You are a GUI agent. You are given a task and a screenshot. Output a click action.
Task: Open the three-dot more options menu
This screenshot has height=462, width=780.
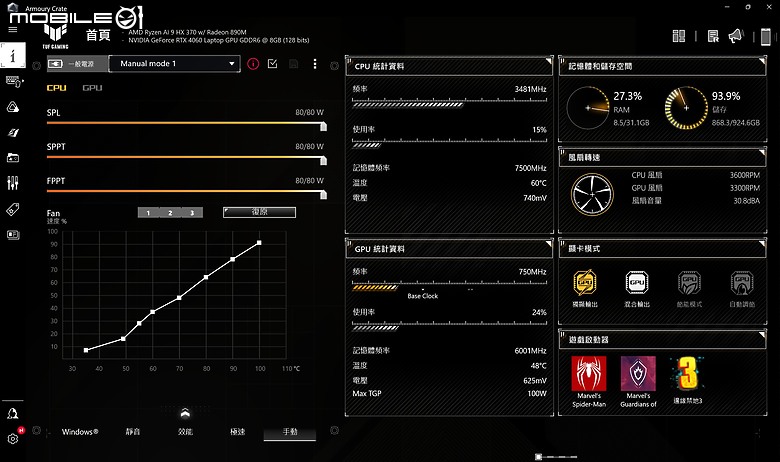coord(314,64)
